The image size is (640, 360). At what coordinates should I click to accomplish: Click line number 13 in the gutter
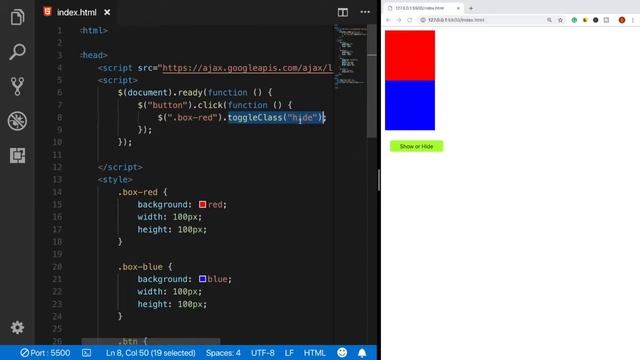(x=57, y=180)
